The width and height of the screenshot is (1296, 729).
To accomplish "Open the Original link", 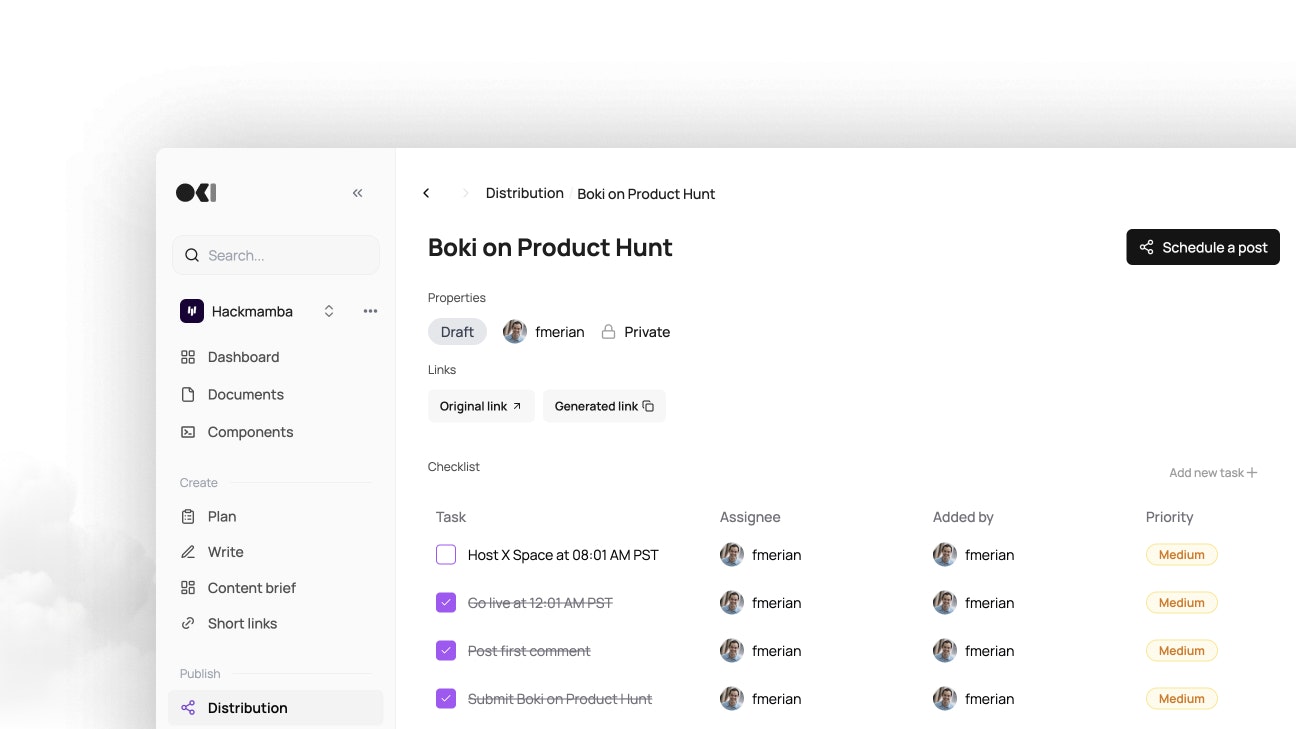I will 481,406.
